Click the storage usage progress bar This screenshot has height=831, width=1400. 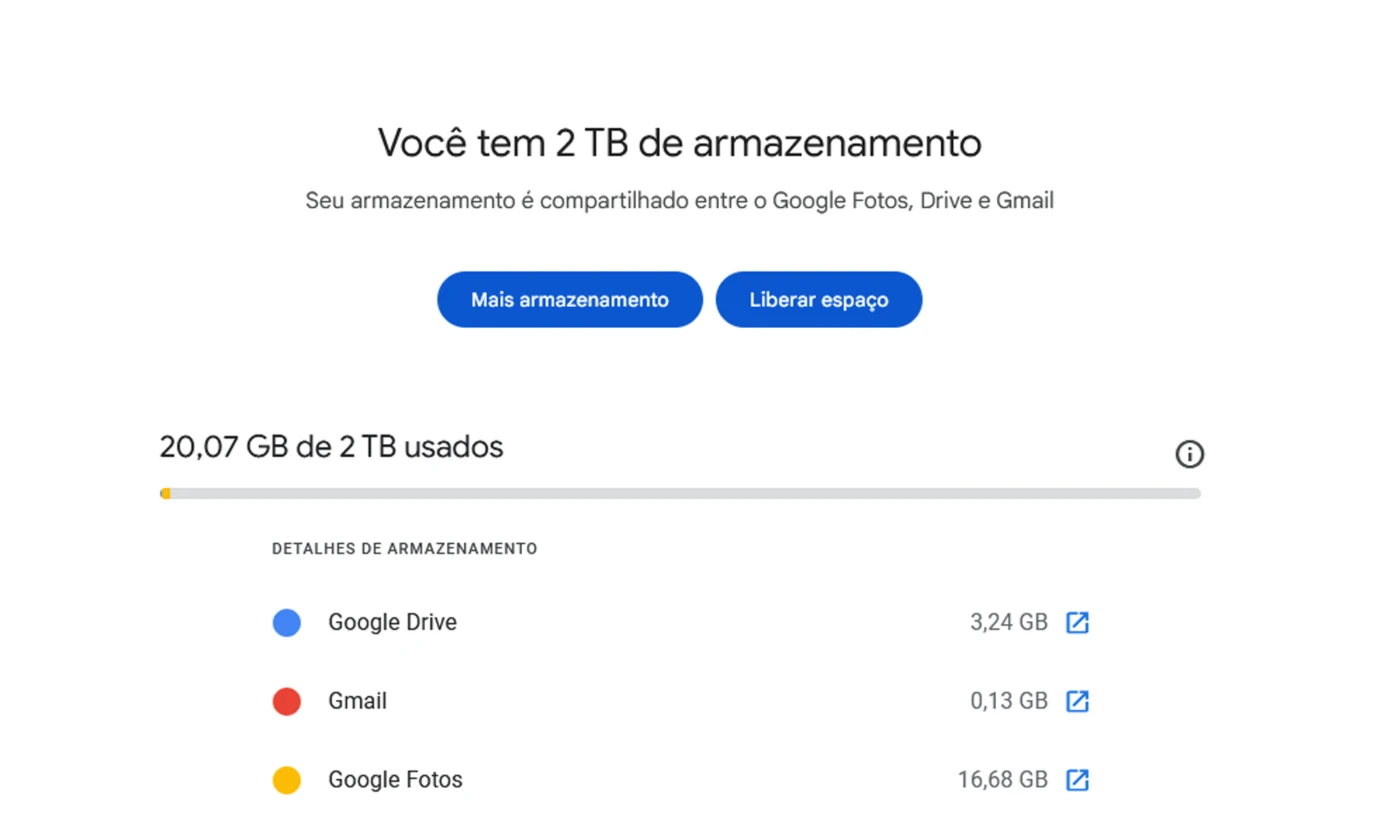click(680, 493)
